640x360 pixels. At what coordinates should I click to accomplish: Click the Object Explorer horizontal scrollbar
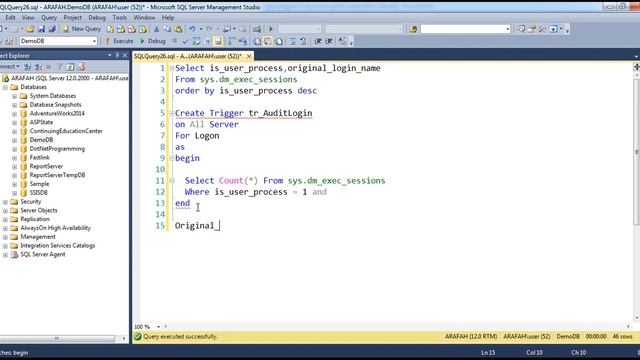(x=57, y=338)
